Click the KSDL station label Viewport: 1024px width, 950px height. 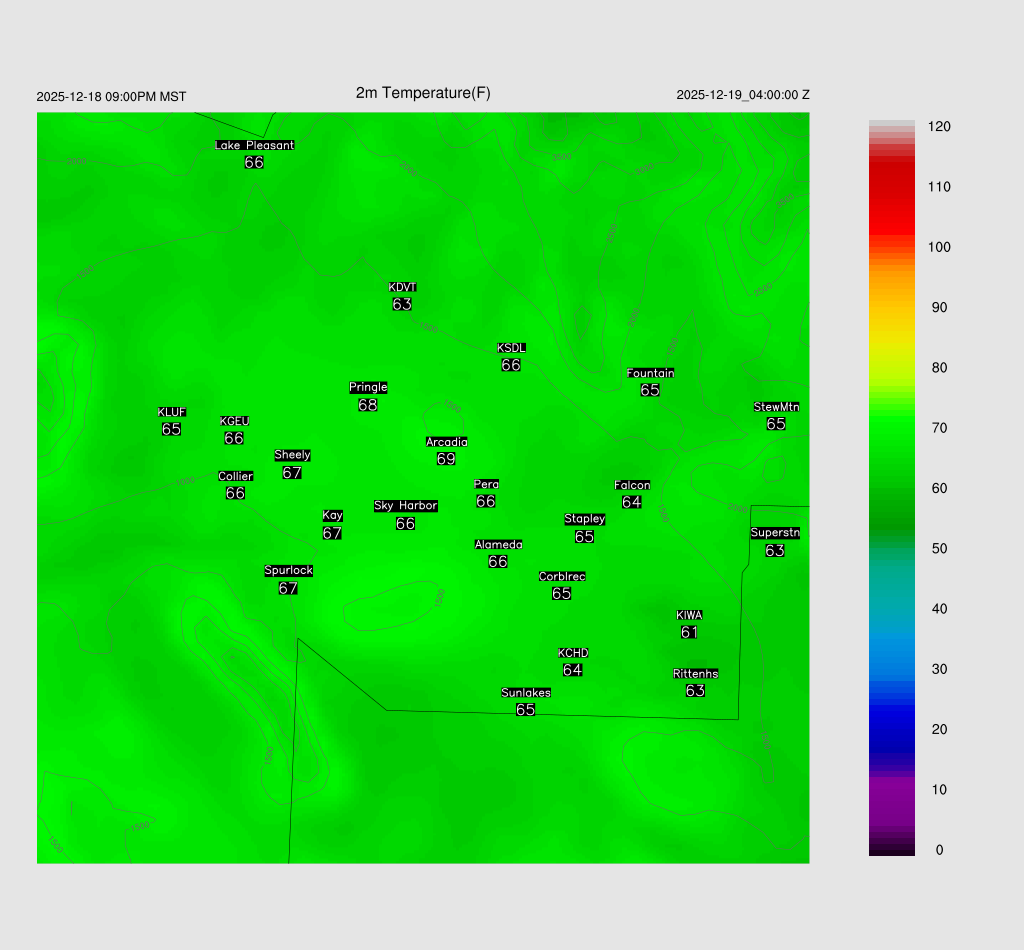point(511,348)
